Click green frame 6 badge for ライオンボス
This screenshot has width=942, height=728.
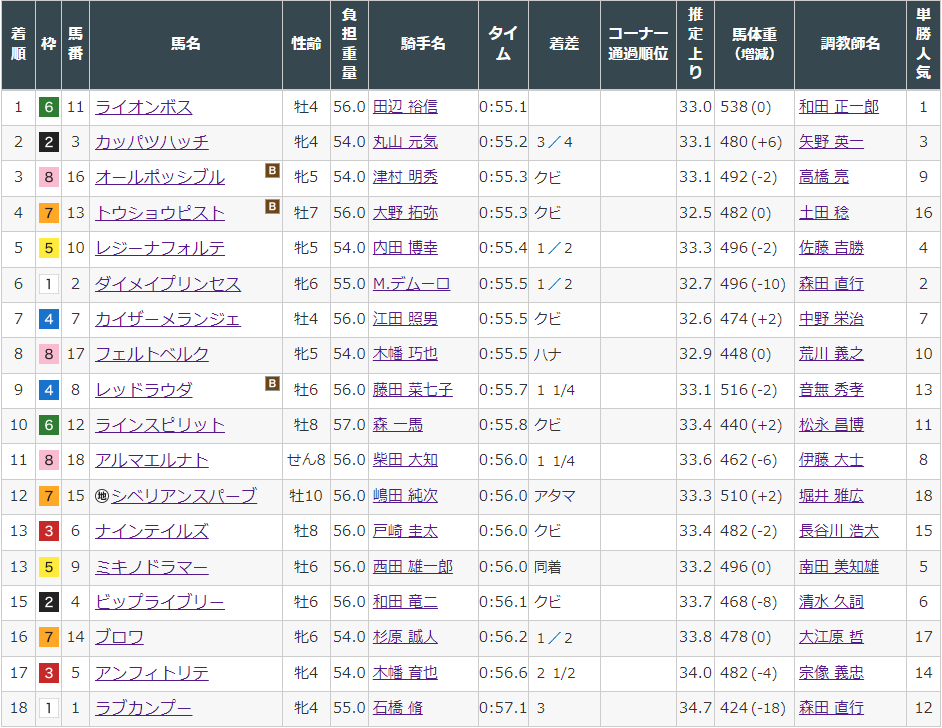[x=49, y=107]
